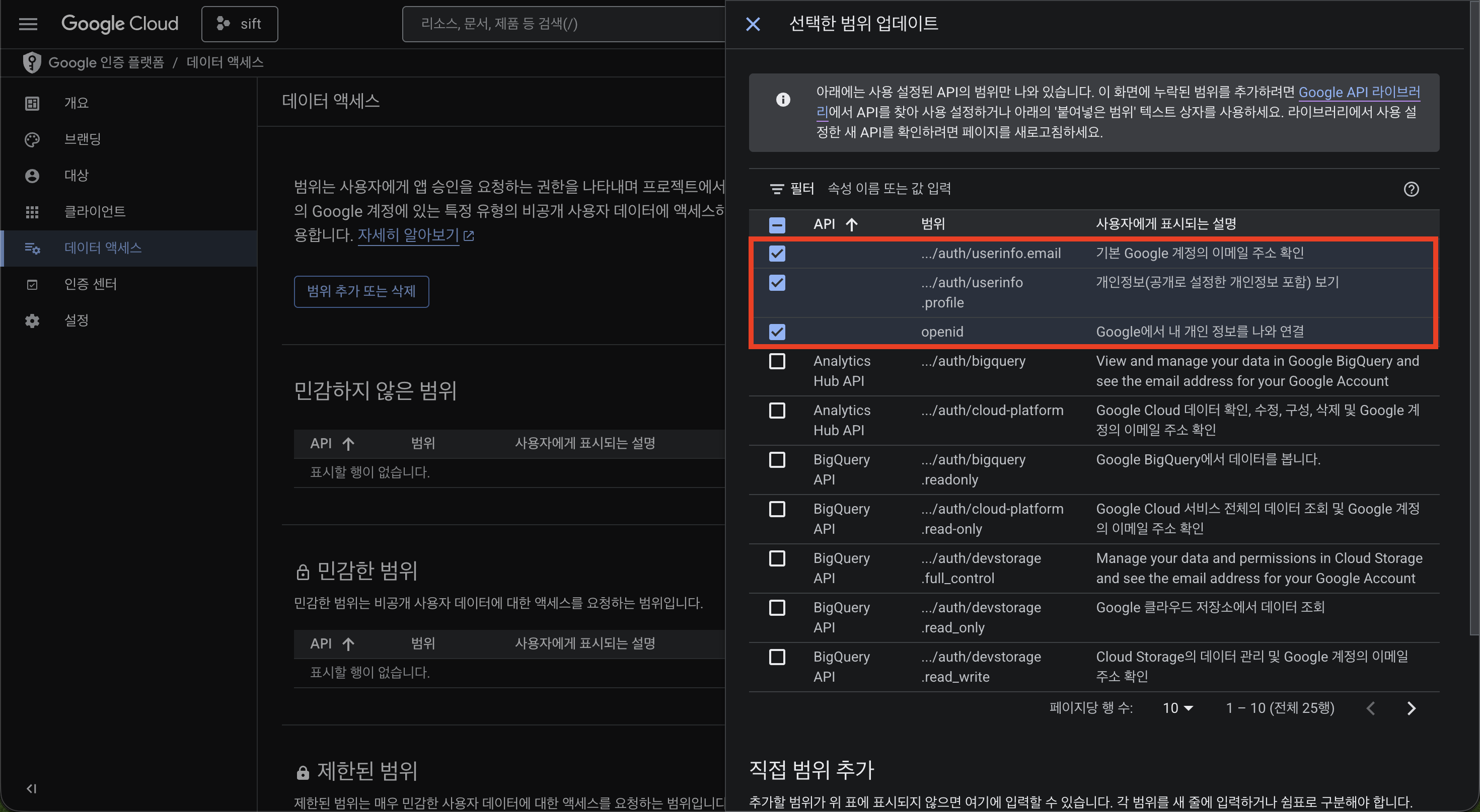The height and width of the screenshot is (812, 1480).
Task: Toggle the select-all header checkbox
Action: (777, 224)
